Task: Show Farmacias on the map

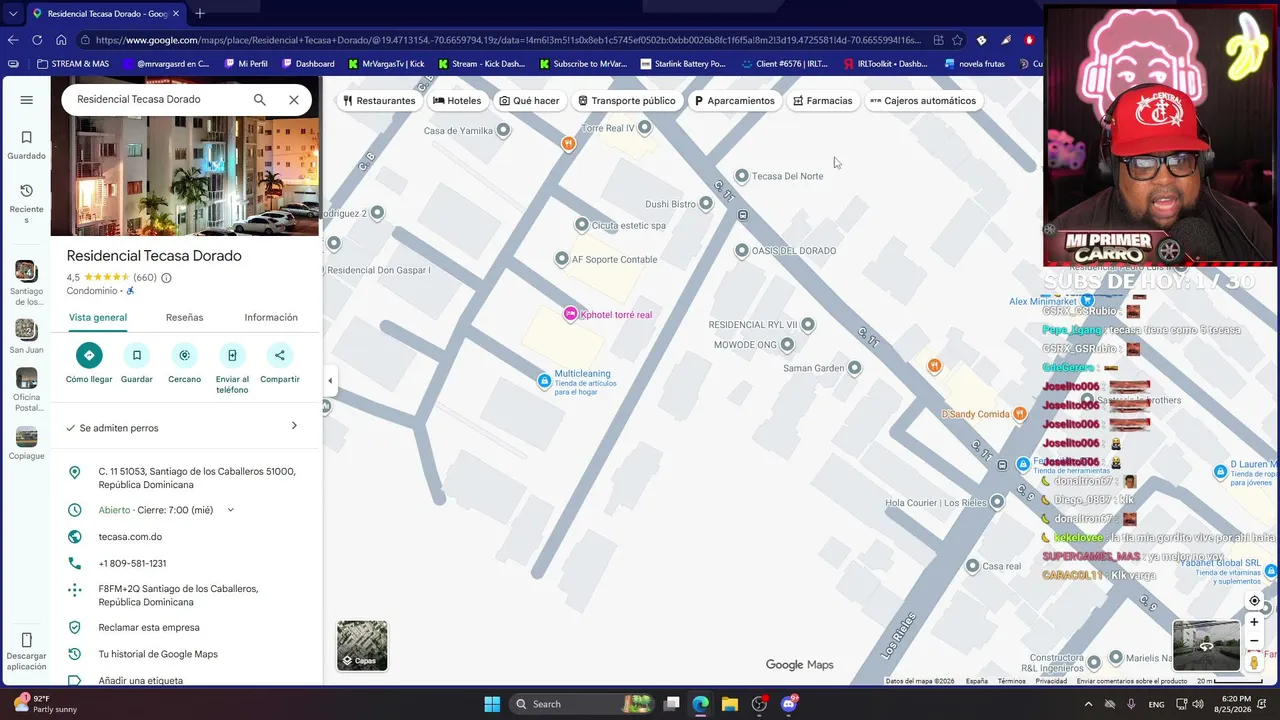Action: pos(823,101)
